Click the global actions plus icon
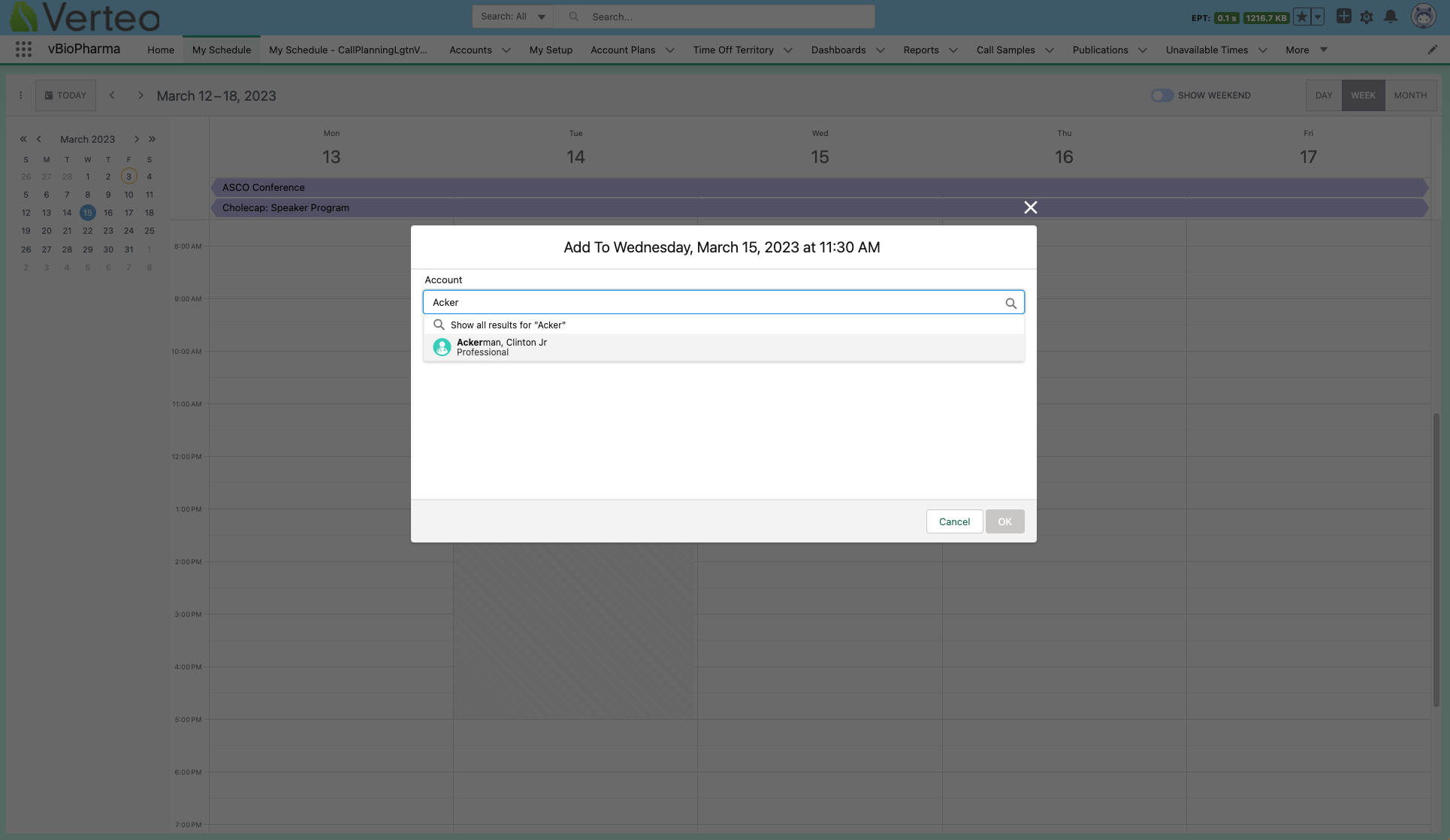This screenshot has height=840, width=1450. [x=1343, y=17]
